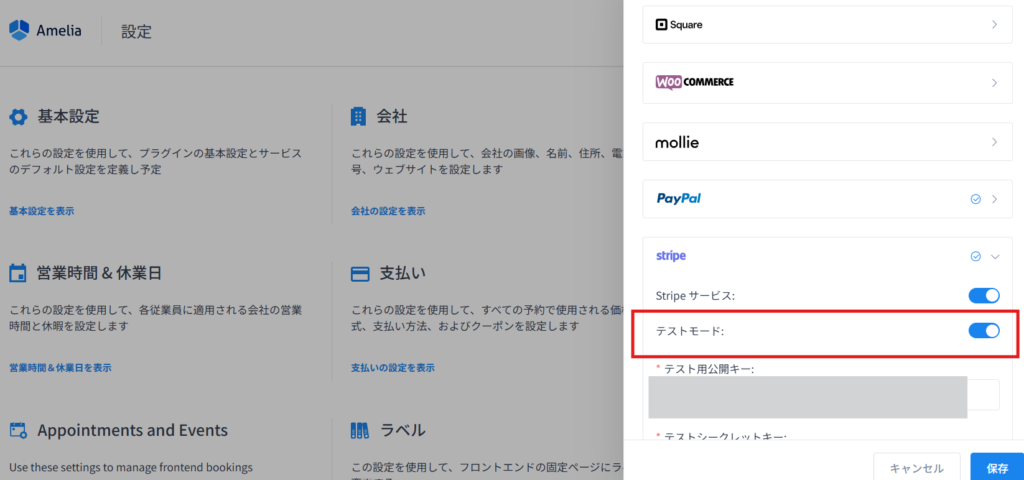
Task: Click the キャンセル button
Action: 917,467
